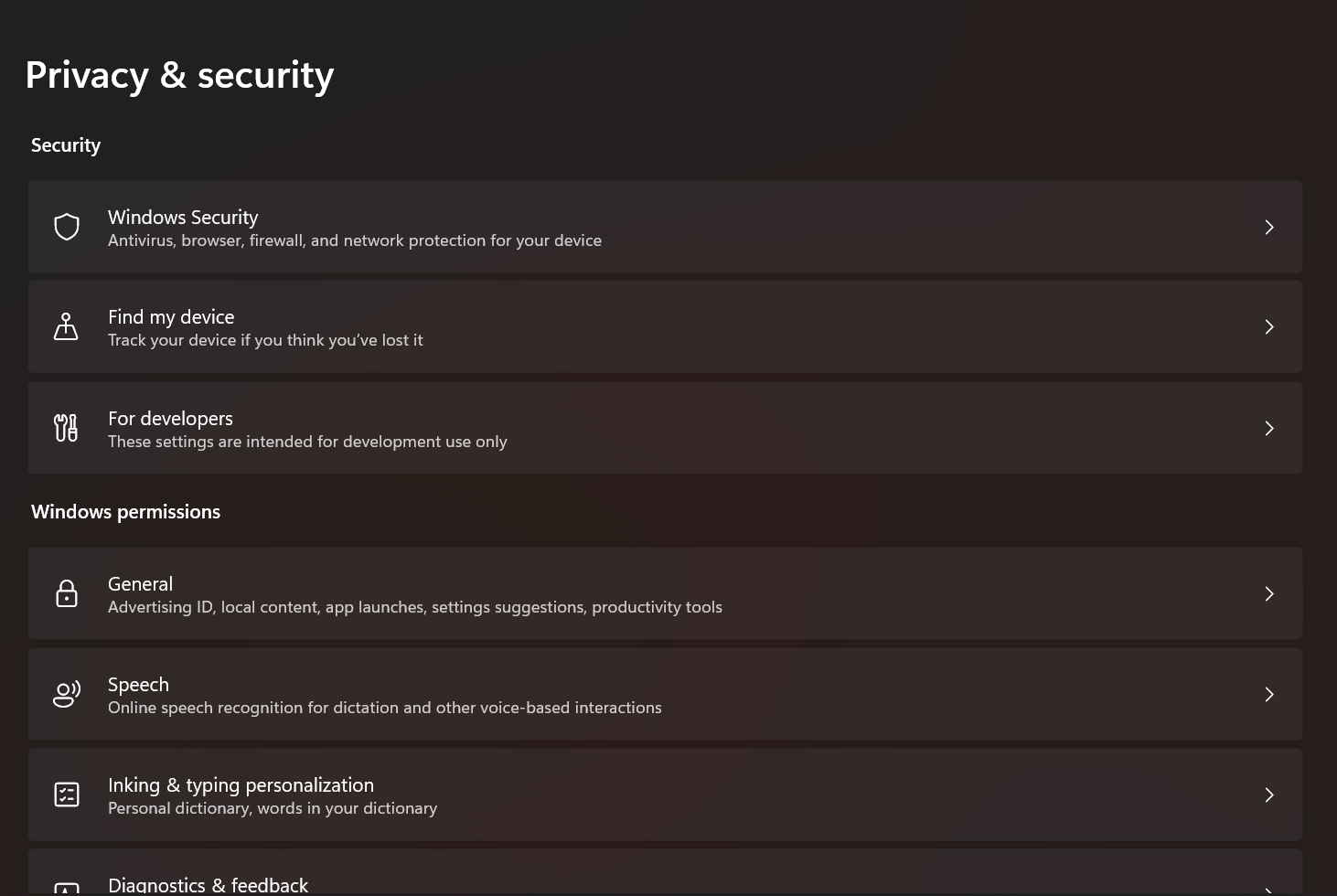Screen dimensions: 1337x896
Task: Click the For developers tools icon
Action: [66, 427]
